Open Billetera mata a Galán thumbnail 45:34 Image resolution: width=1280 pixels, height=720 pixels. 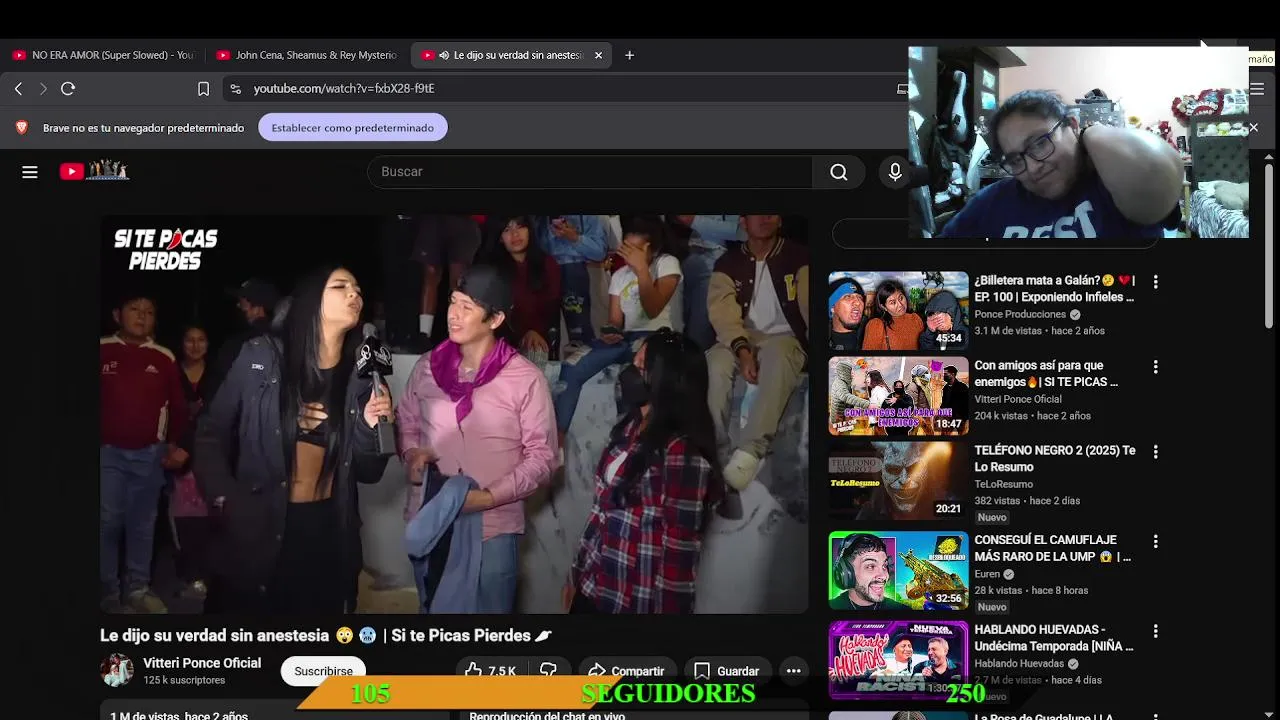point(898,311)
